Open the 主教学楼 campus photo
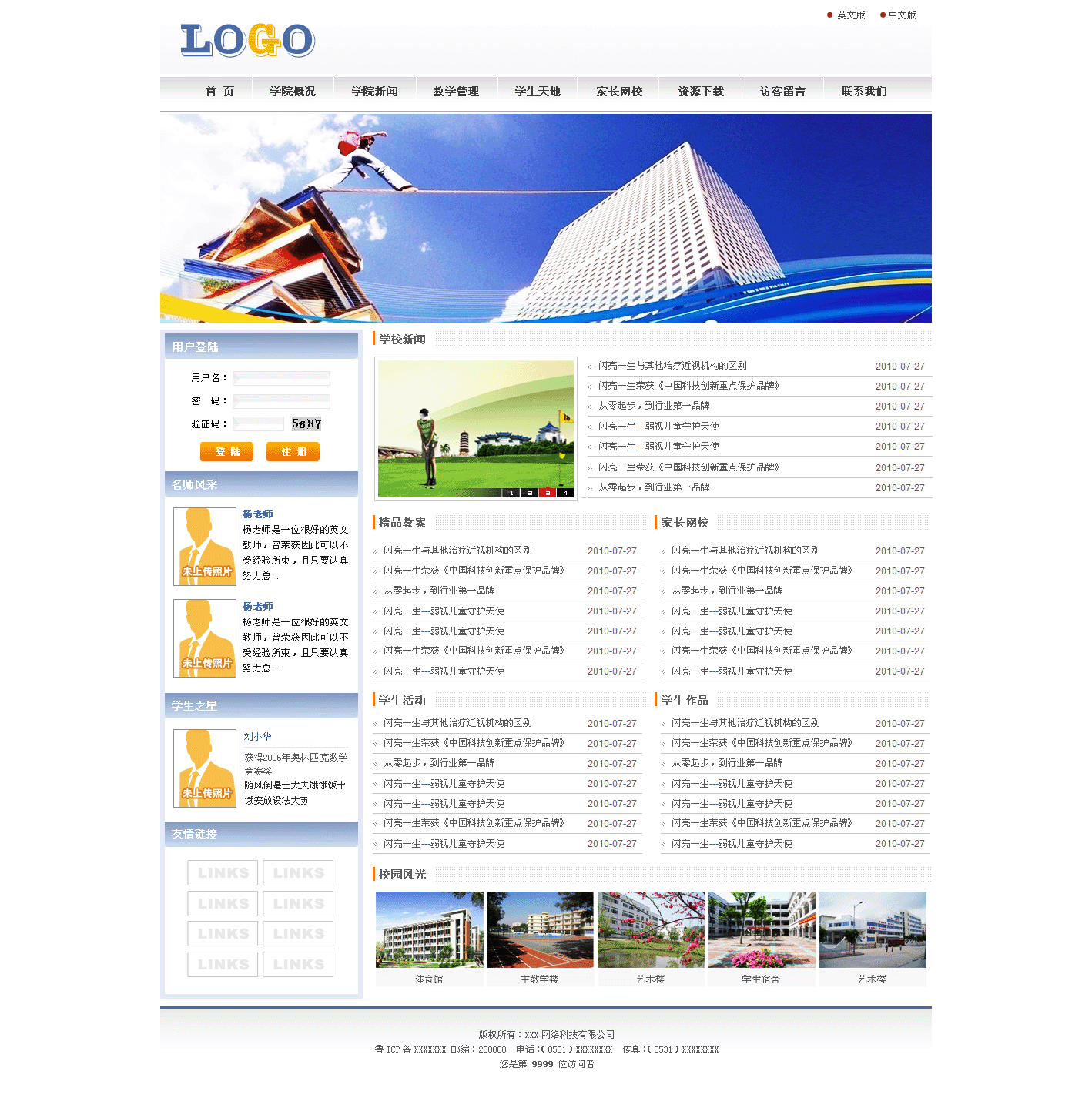The image size is (1092, 1098). coord(540,929)
